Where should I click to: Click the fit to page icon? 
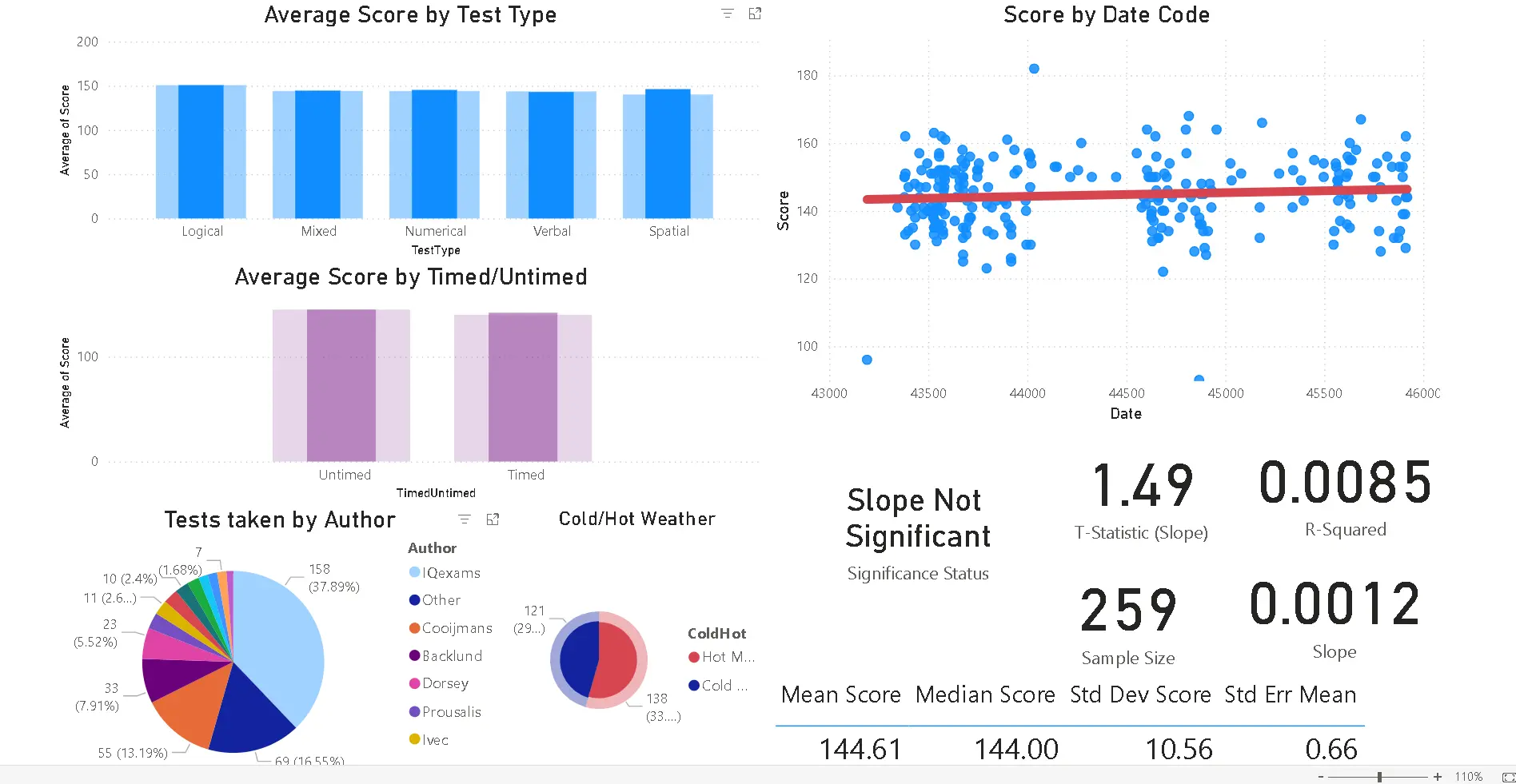click(1508, 776)
